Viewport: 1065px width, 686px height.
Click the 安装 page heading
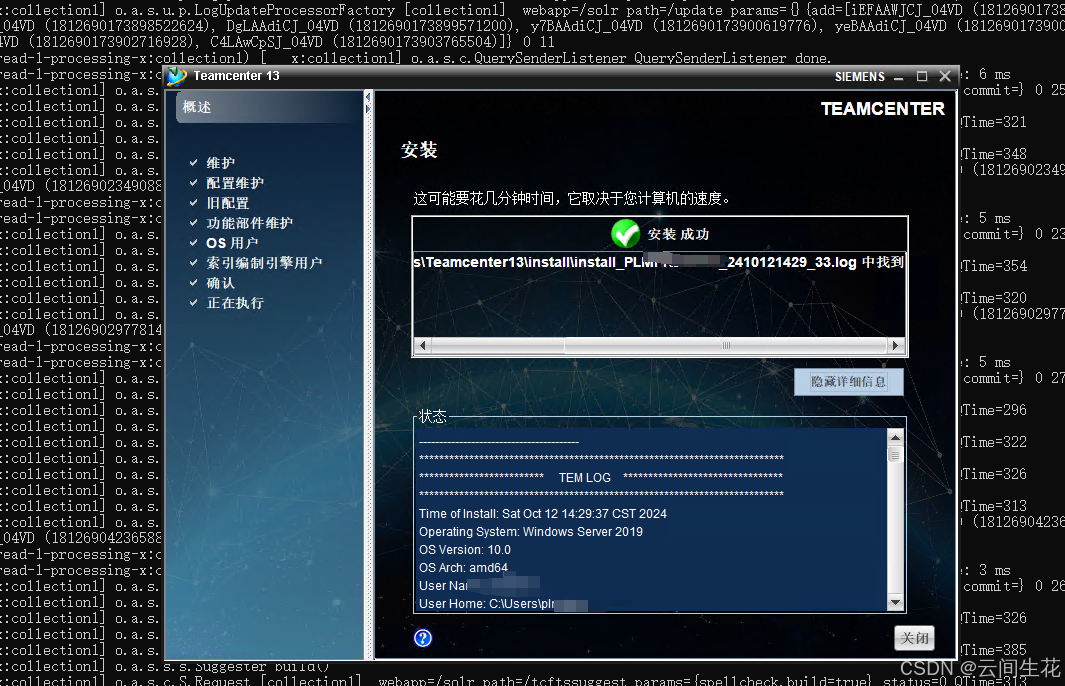pos(419,149)
